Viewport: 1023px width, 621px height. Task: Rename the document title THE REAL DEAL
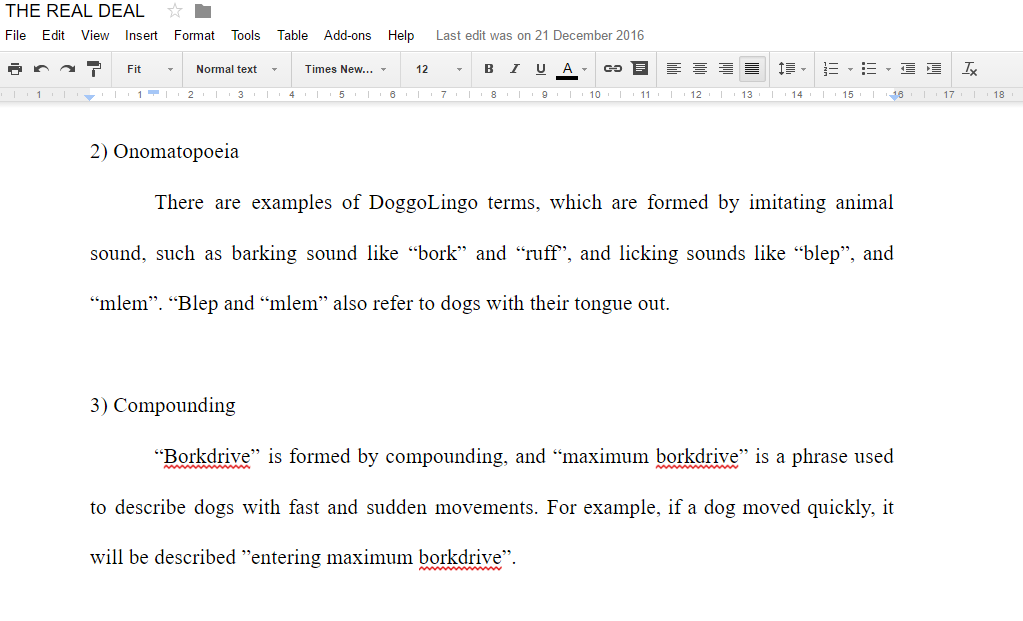74,11
